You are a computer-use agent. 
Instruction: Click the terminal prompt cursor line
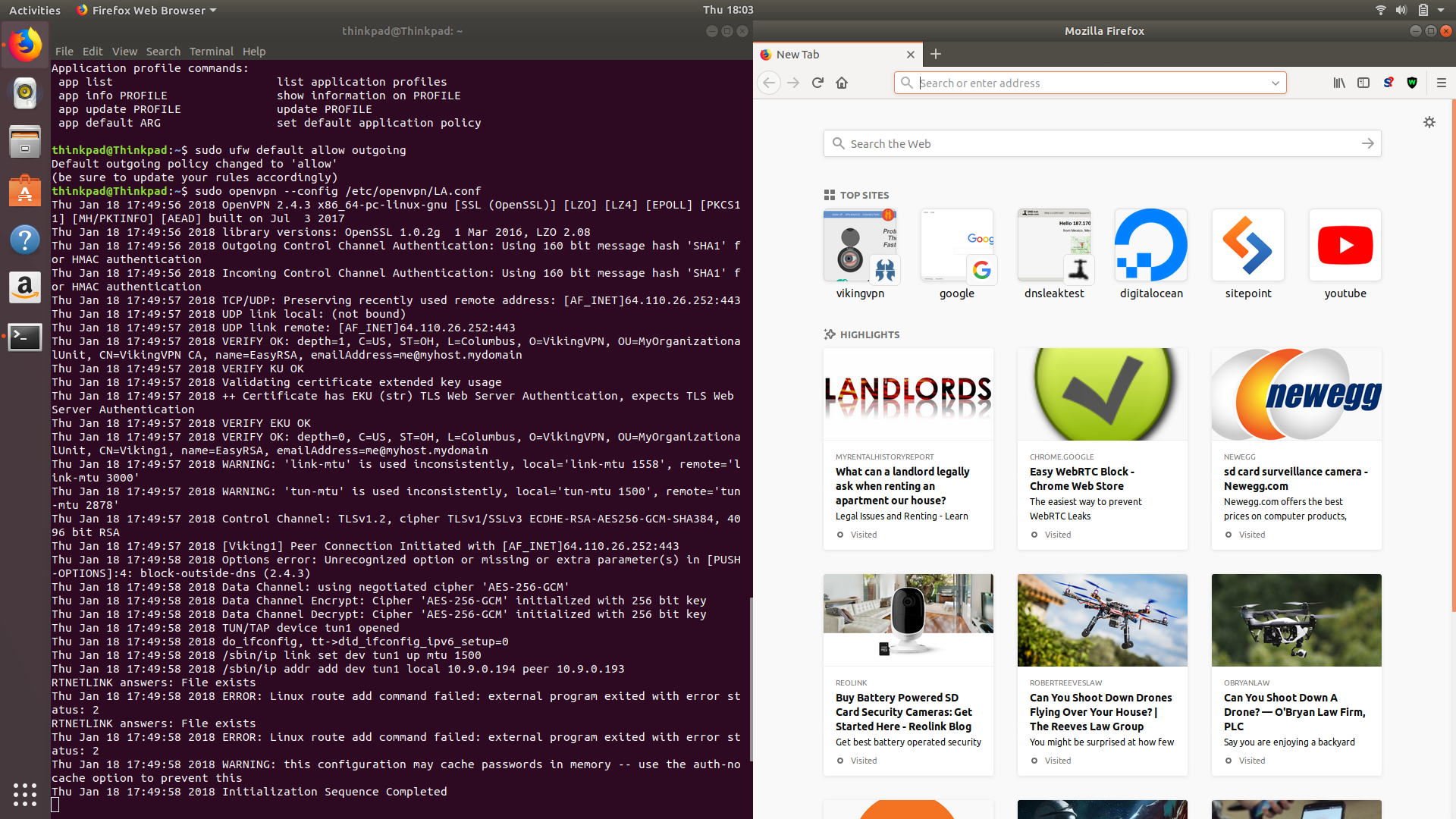pyautogui.click(x=55, y=805)
